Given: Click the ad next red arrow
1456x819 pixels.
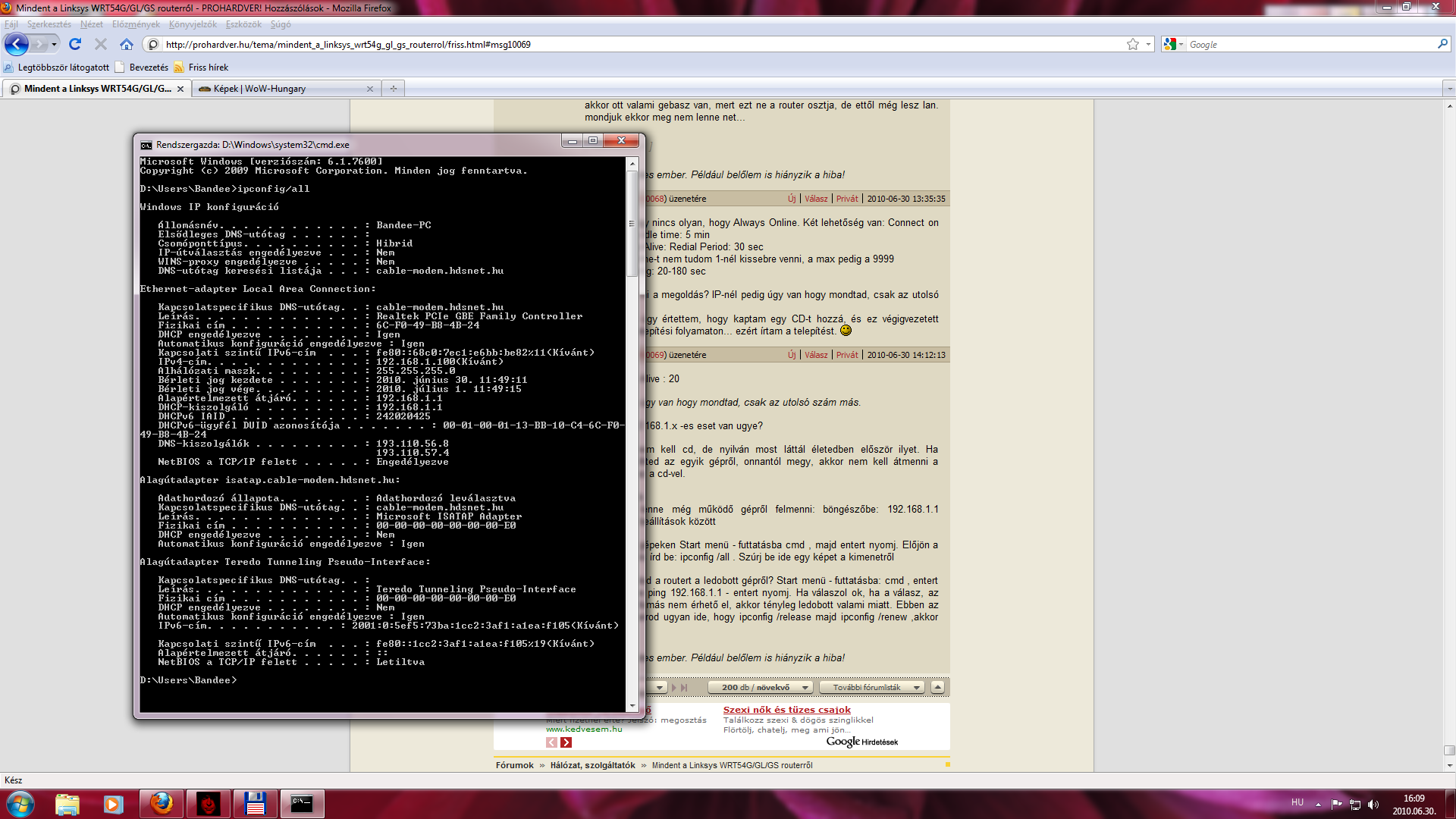Looking at the screenshot, I should pyautogui.click(x=566, y=742).
